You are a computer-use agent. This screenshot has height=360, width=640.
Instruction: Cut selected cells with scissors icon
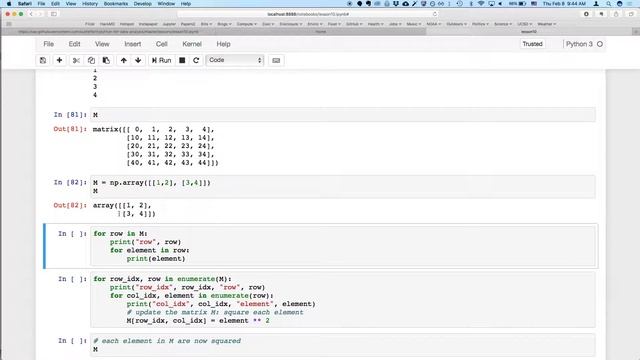tap(76, 60)
